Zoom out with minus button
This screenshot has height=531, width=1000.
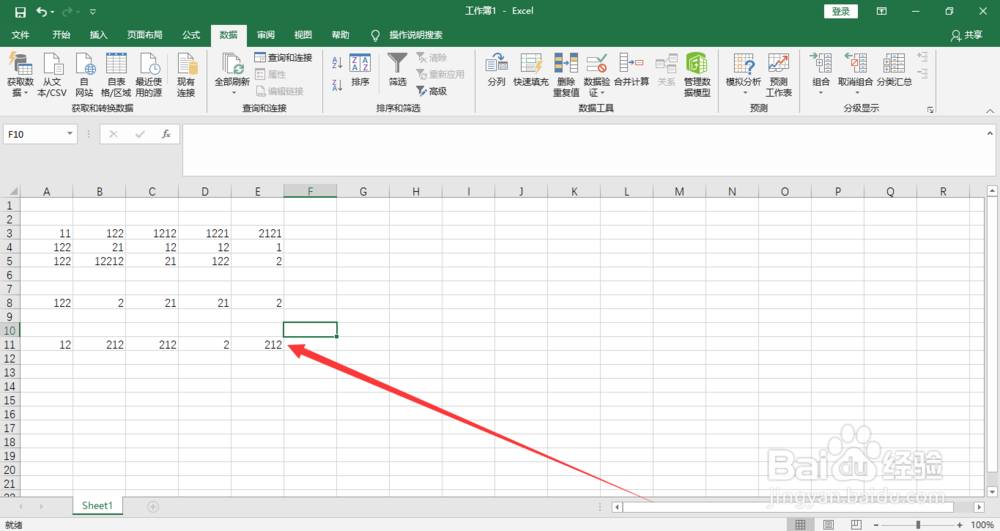[x=876, y=525]
